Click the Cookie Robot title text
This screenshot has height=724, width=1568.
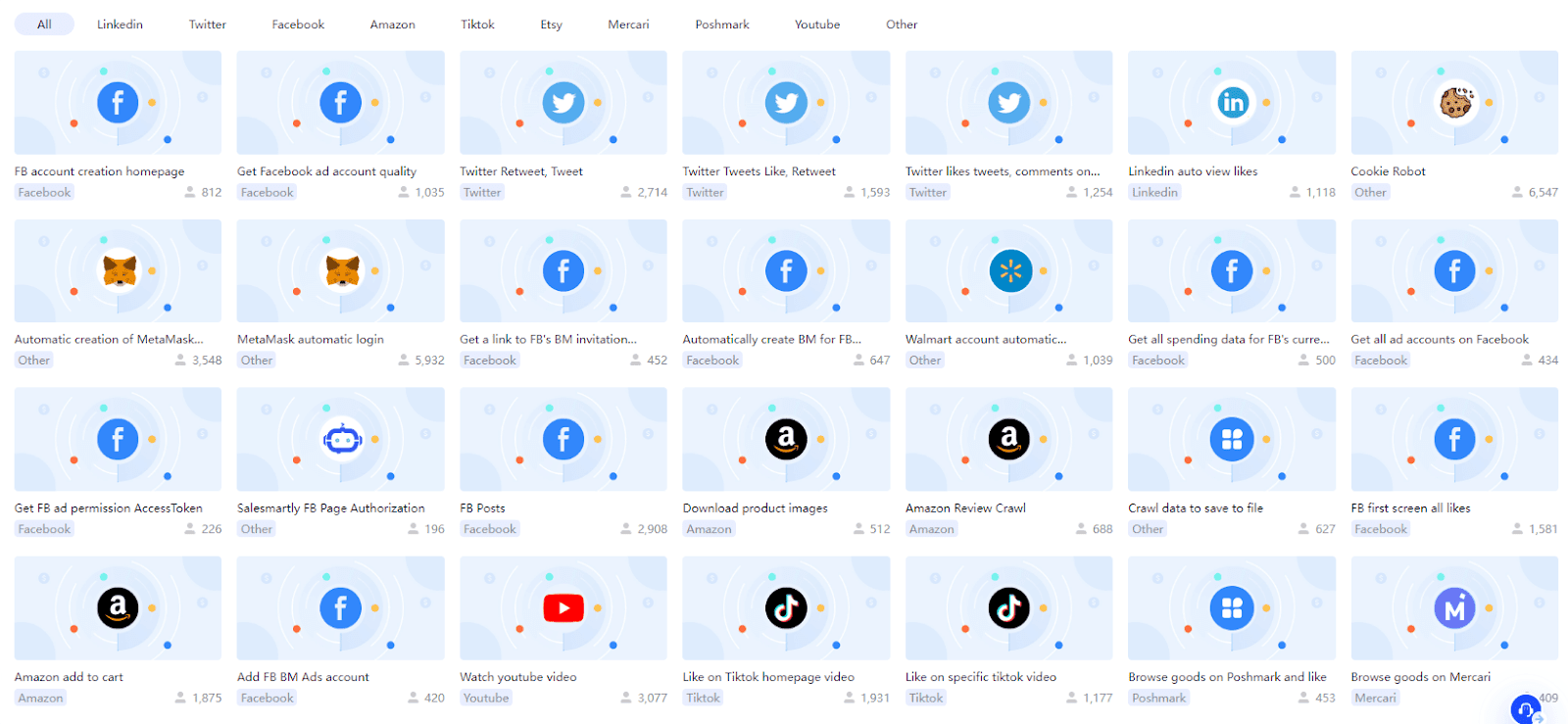(x=1388, y=171)
